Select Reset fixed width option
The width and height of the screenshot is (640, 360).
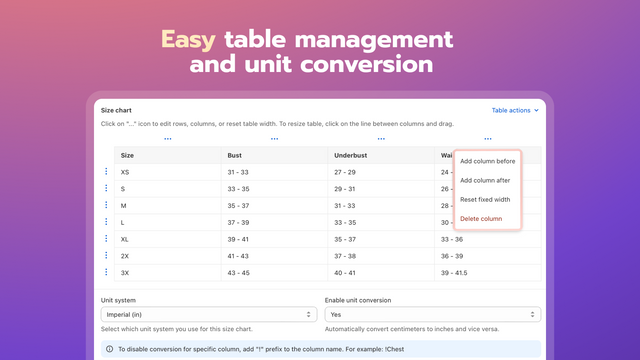pos(487,200)
